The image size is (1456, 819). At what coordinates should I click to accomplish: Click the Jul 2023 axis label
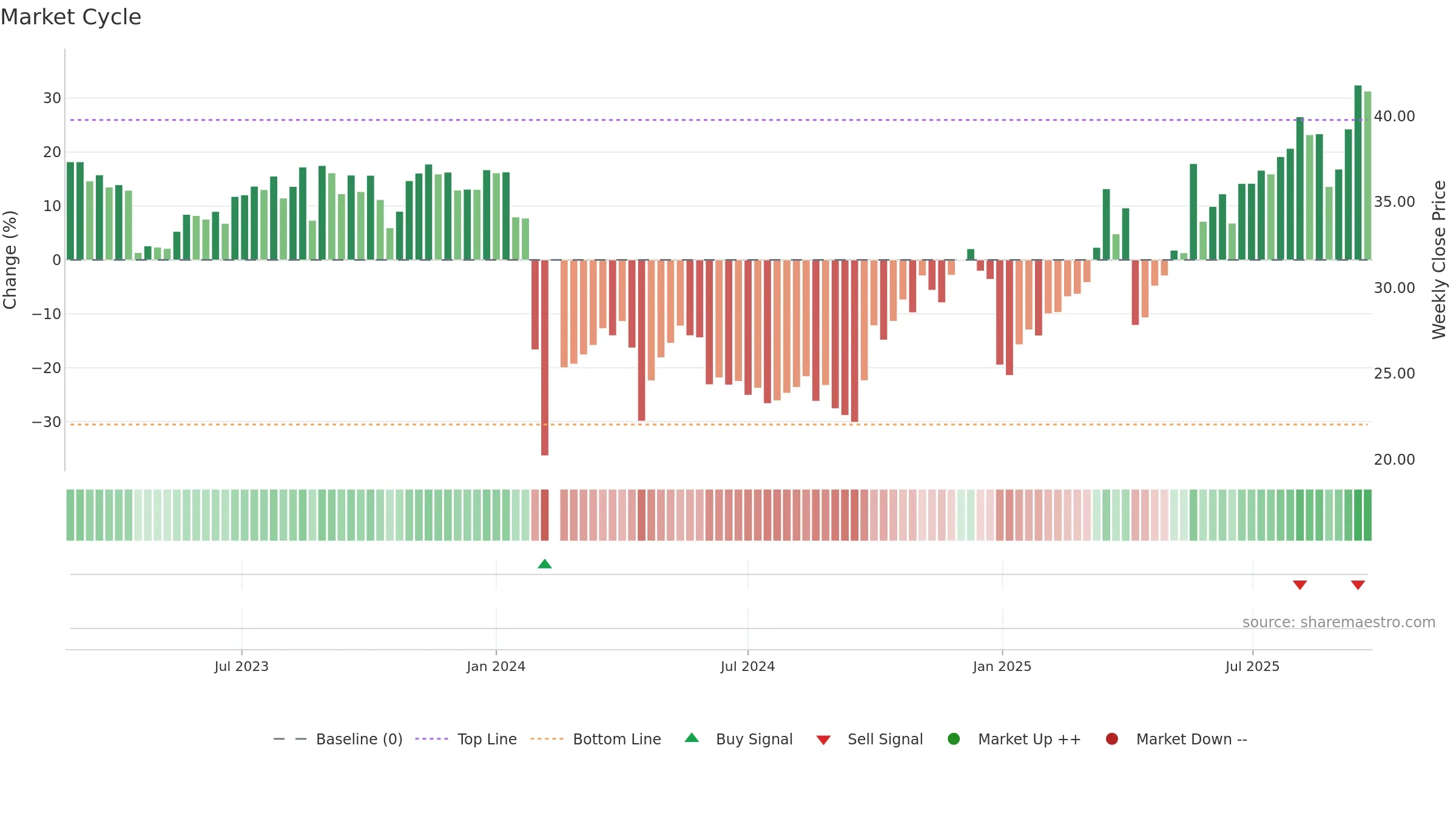pyautogui.click(x=241, y=667)
